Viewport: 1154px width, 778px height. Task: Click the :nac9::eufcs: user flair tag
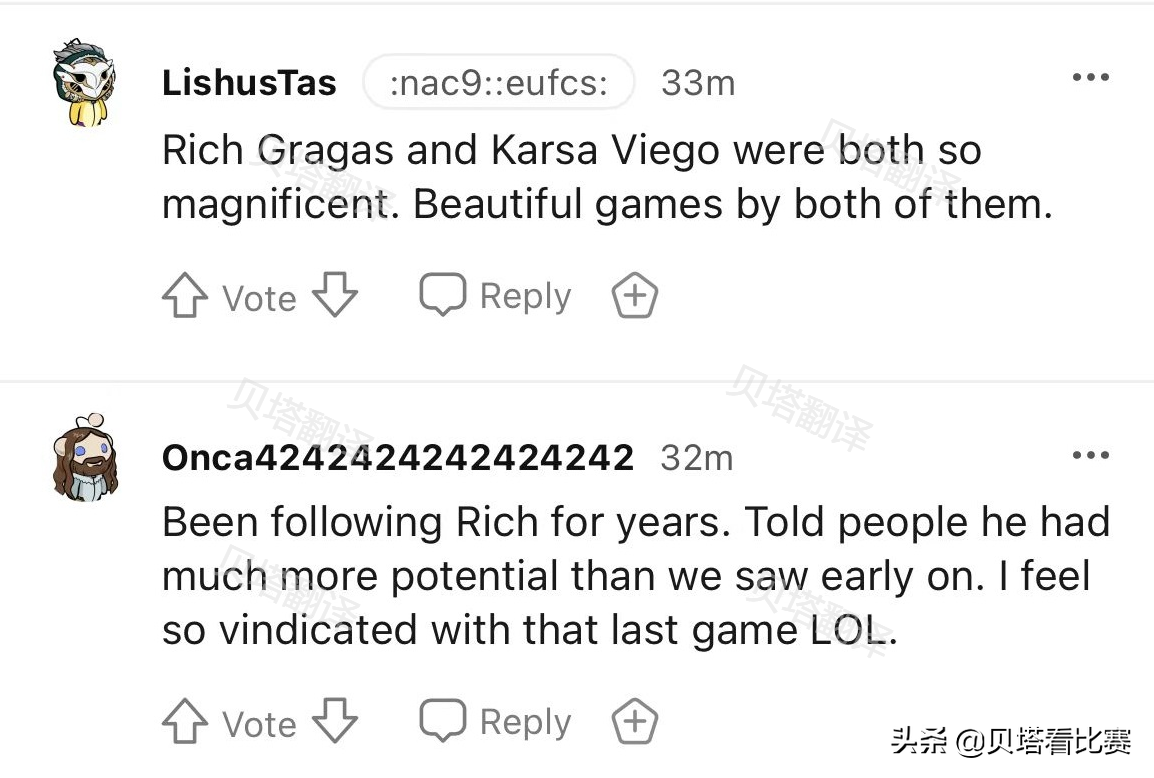pyautogui.click(x=499, y=83)
